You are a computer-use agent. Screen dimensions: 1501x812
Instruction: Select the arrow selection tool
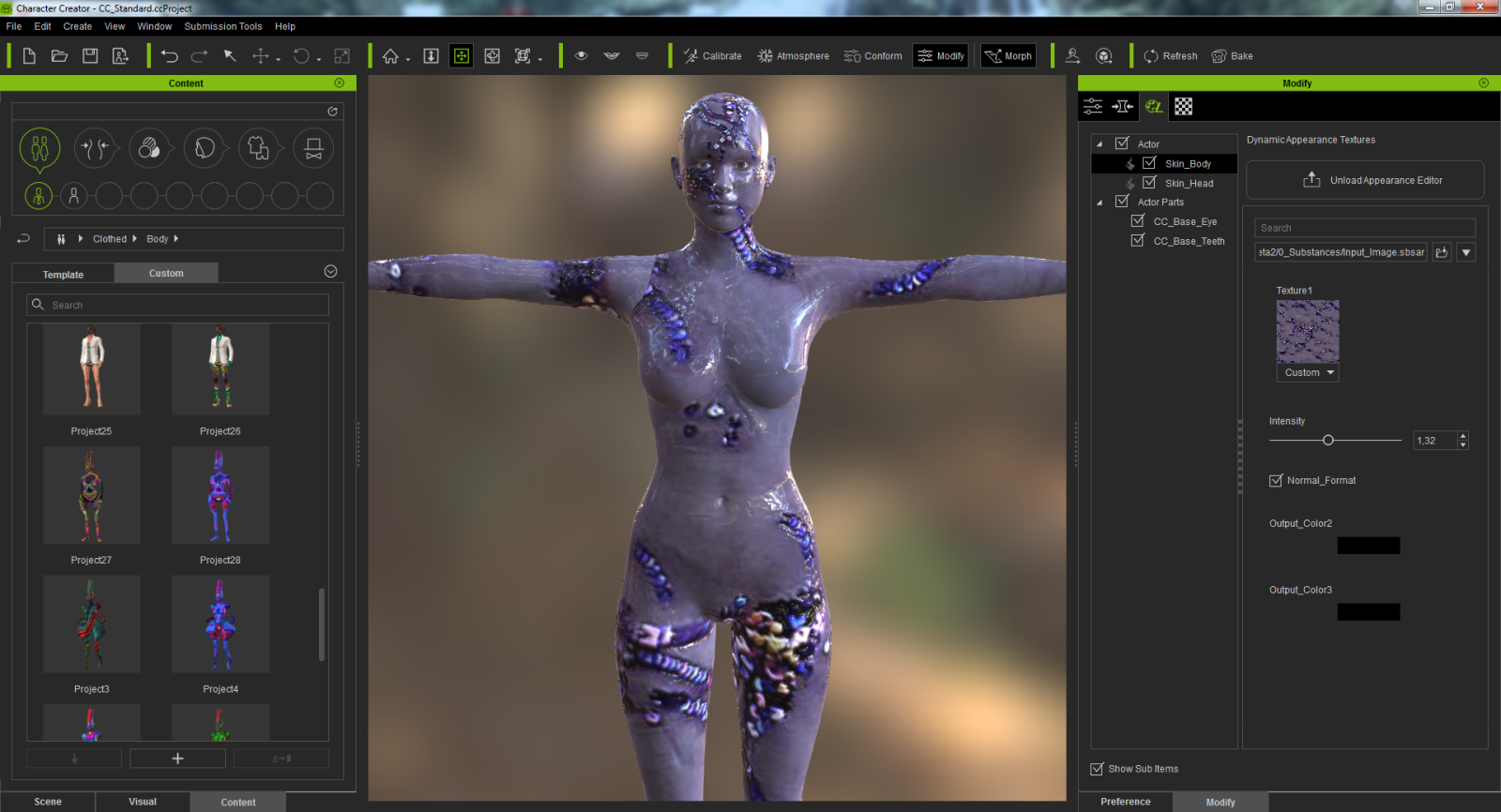(230, 56)
